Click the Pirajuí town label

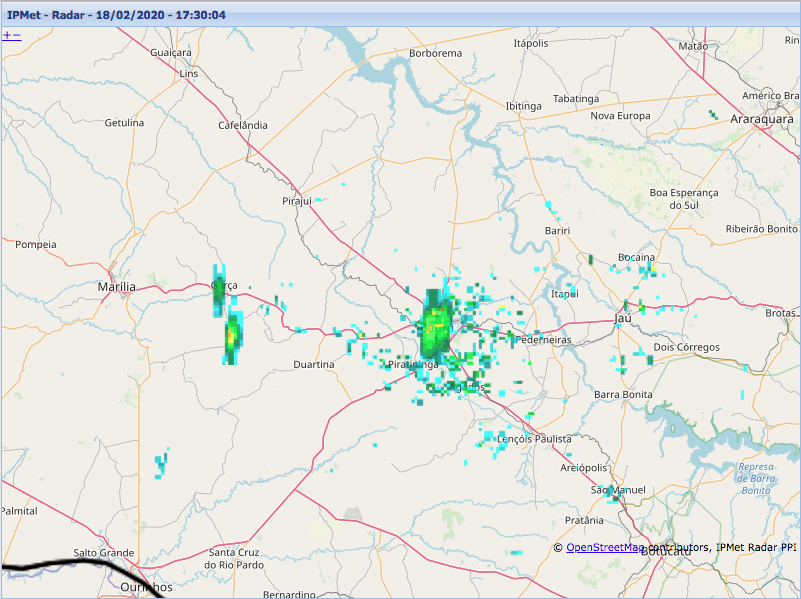tap(298, 201)
